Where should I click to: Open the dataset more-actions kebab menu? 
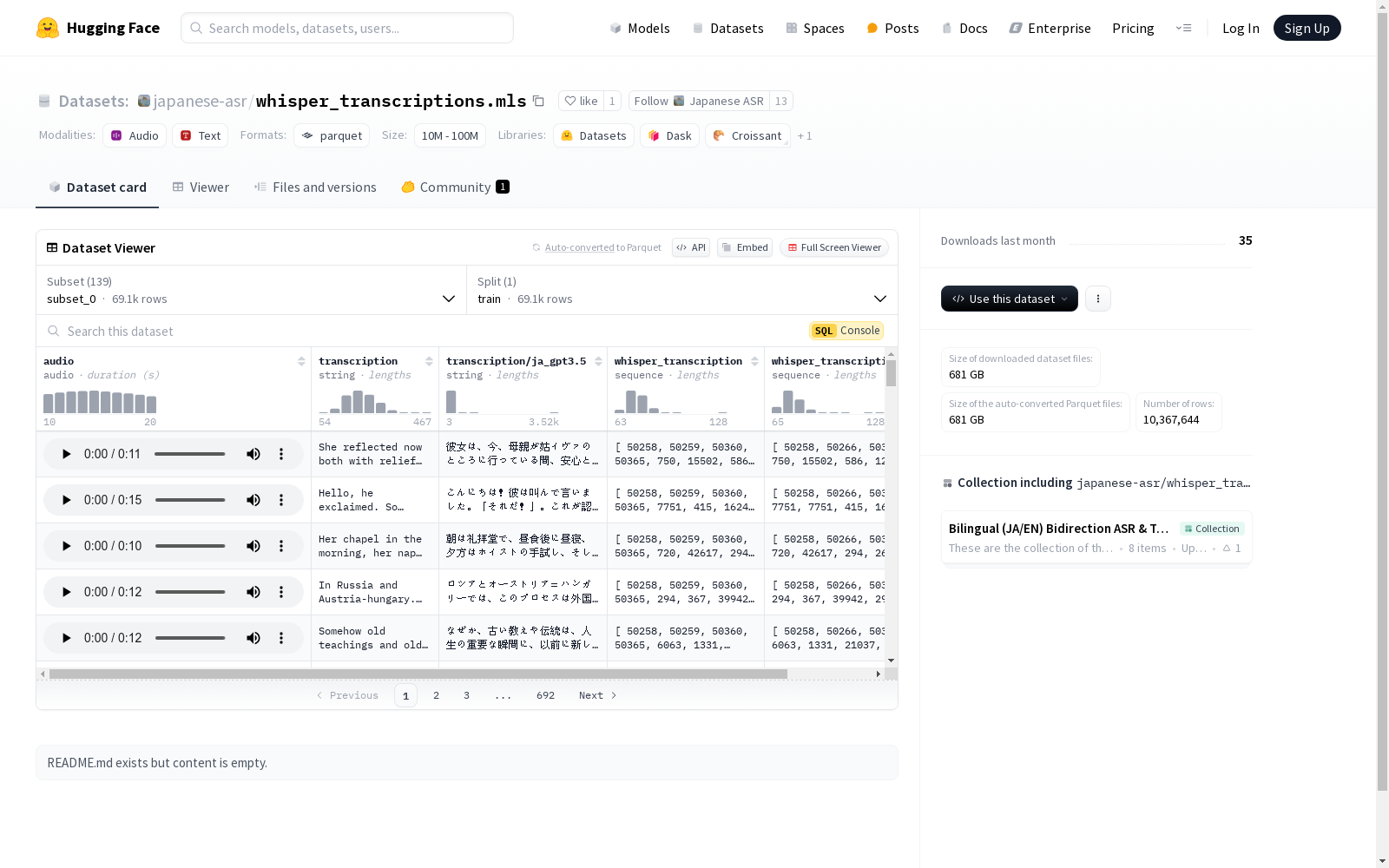[1098, 299]
